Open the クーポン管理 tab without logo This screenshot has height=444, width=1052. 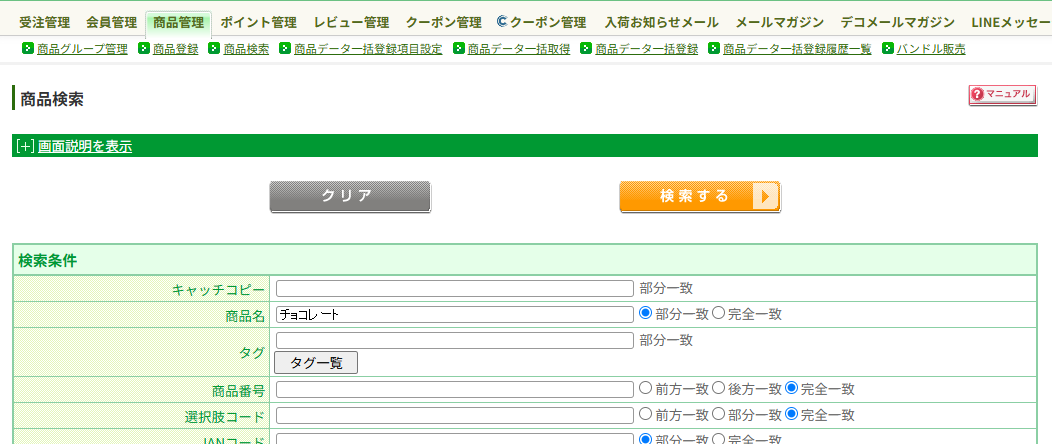(443, 23)
